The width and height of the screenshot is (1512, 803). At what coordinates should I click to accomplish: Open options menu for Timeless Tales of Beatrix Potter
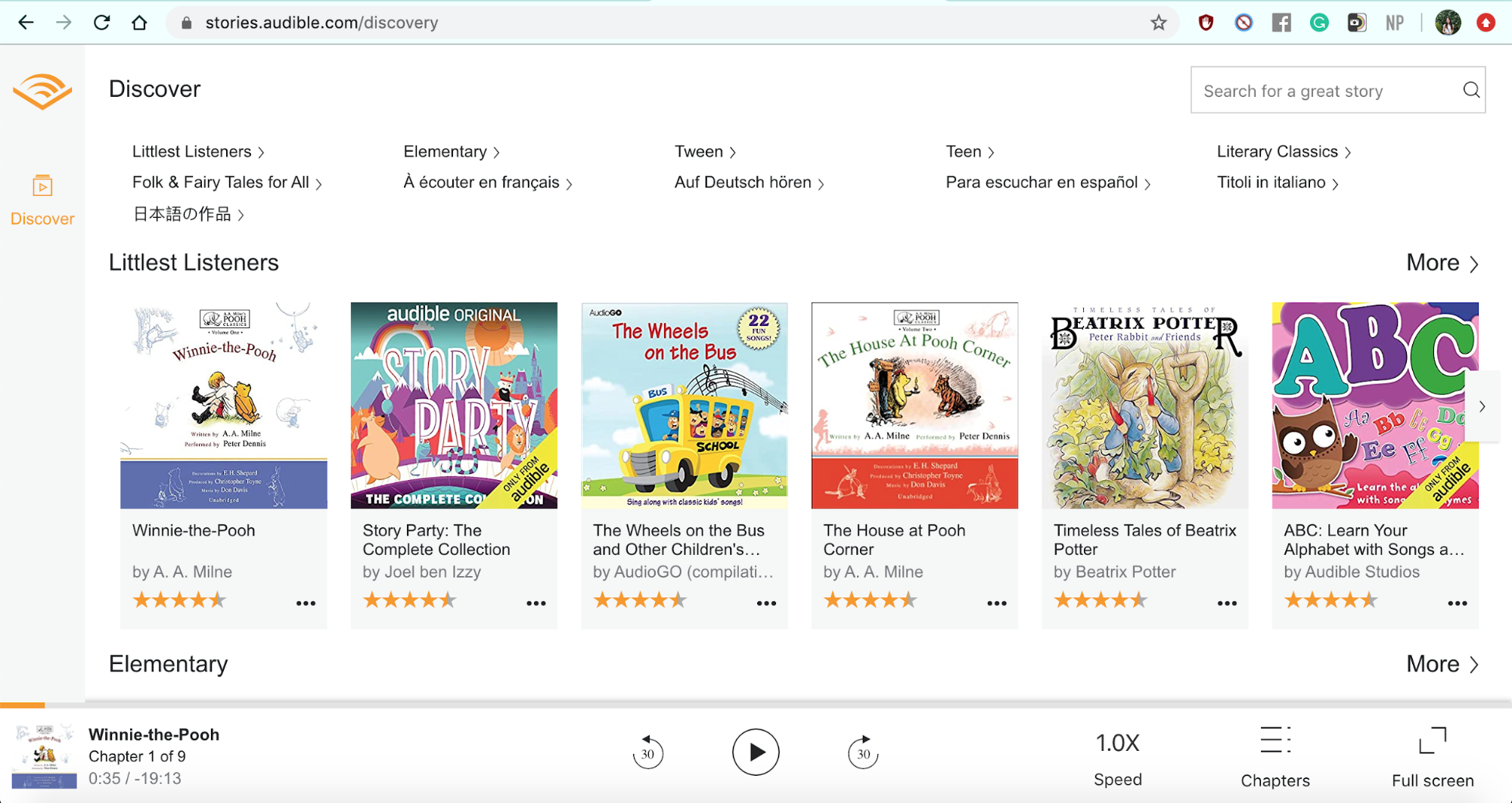pyautogui.click(x=1227, y=603)
